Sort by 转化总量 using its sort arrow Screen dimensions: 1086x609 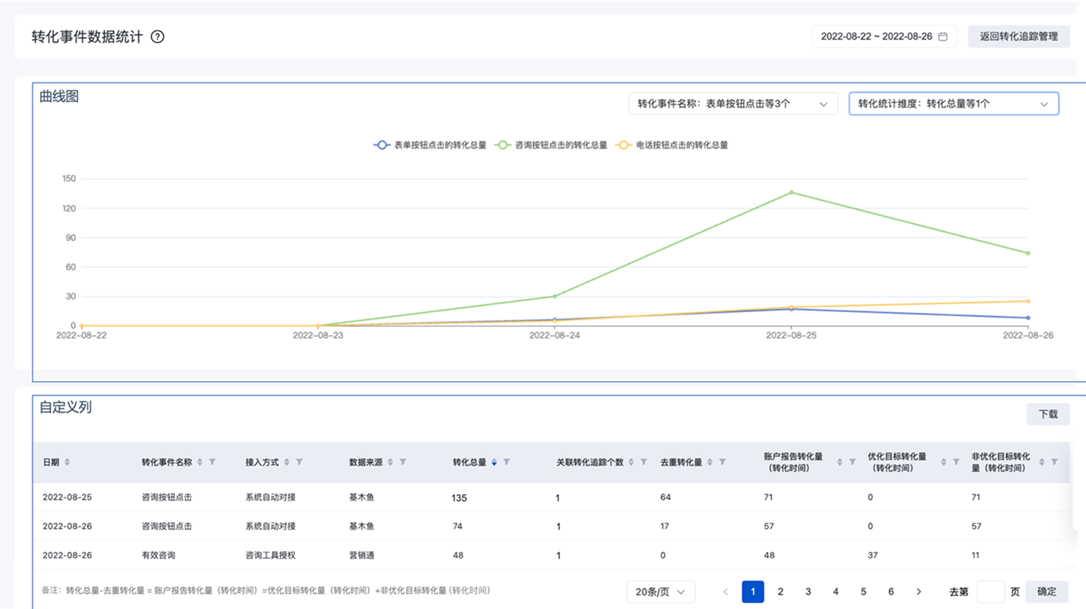coord(494,462)
